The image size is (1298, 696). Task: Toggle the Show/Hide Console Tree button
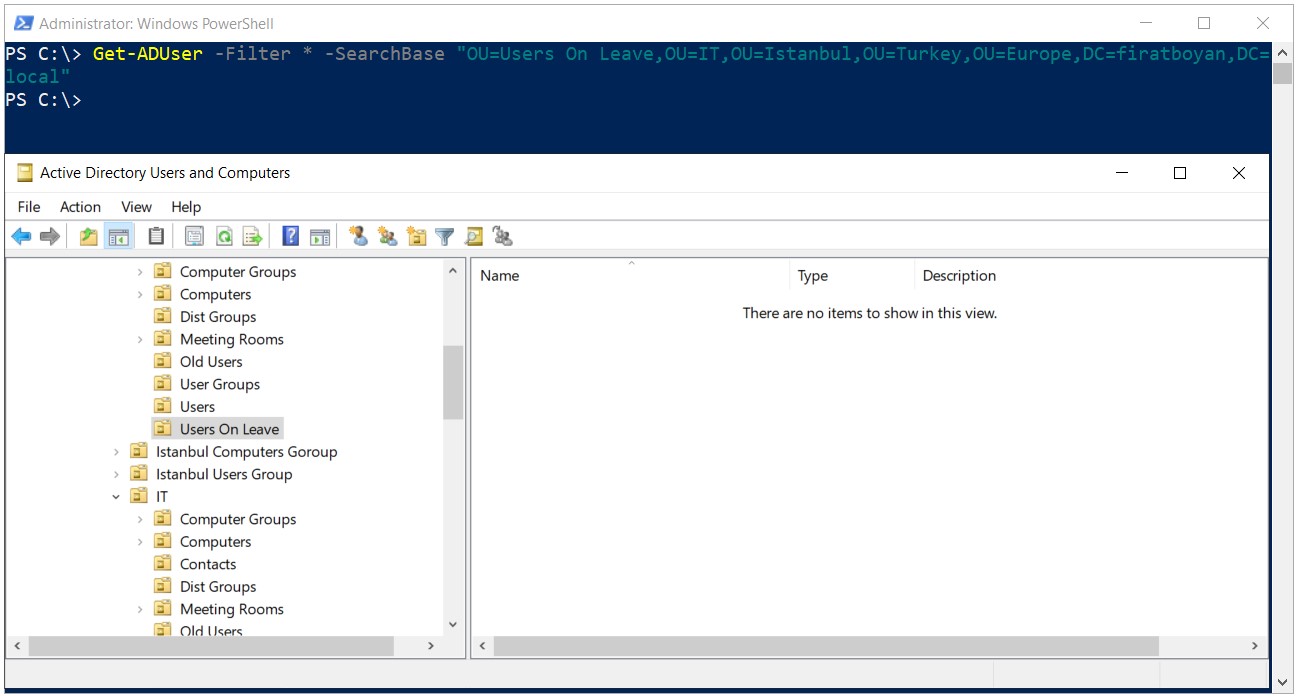pyautogui.click(x=119, y=237)
